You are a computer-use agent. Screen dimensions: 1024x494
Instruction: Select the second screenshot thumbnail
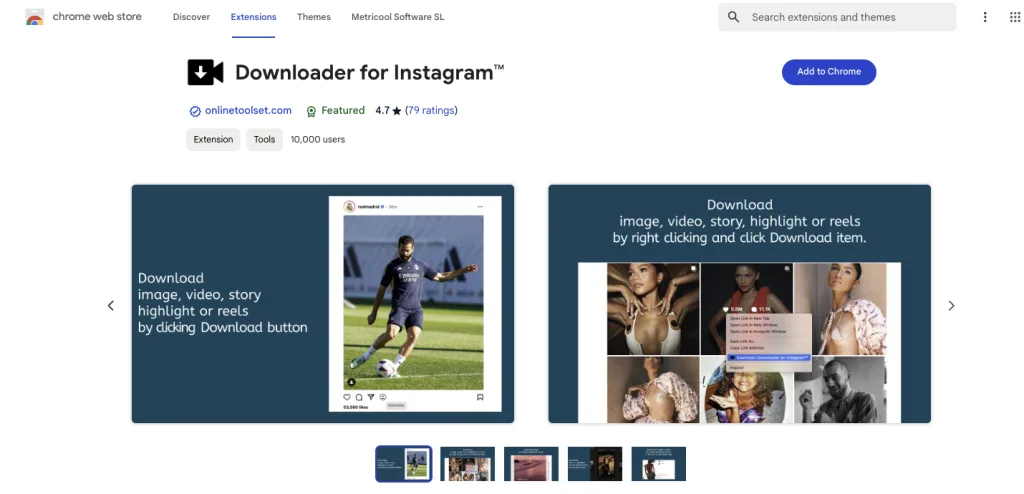click(x=467, y=463)
